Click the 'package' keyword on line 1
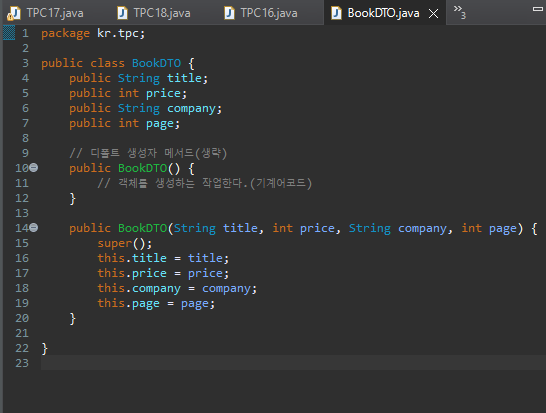Viewport: 546px width, 413px height. [x=65, y=33]
